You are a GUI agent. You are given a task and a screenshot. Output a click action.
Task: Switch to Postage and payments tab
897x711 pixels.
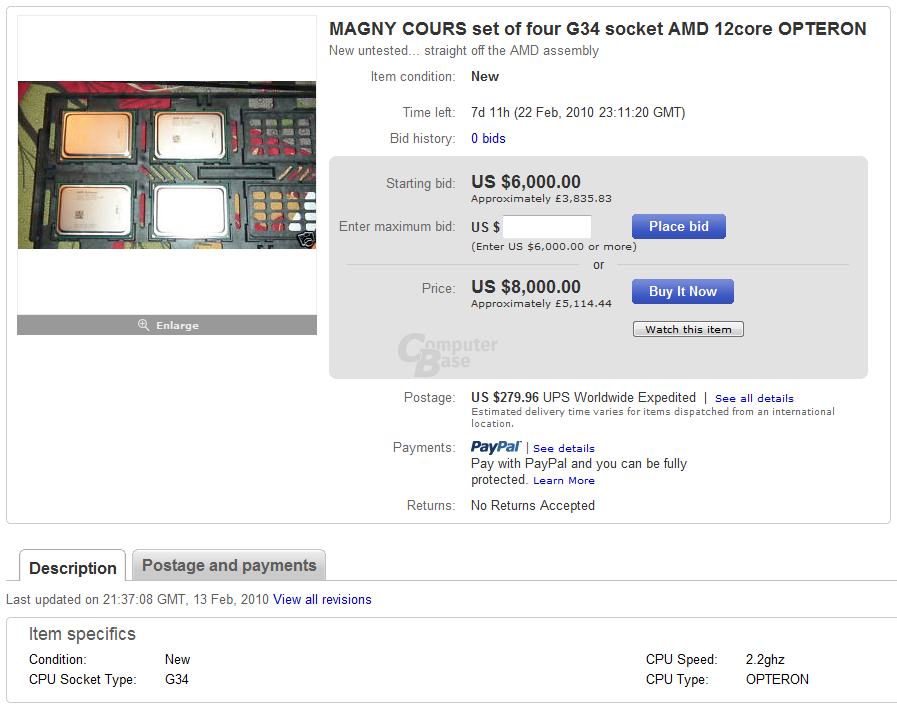tap(229, 565)
